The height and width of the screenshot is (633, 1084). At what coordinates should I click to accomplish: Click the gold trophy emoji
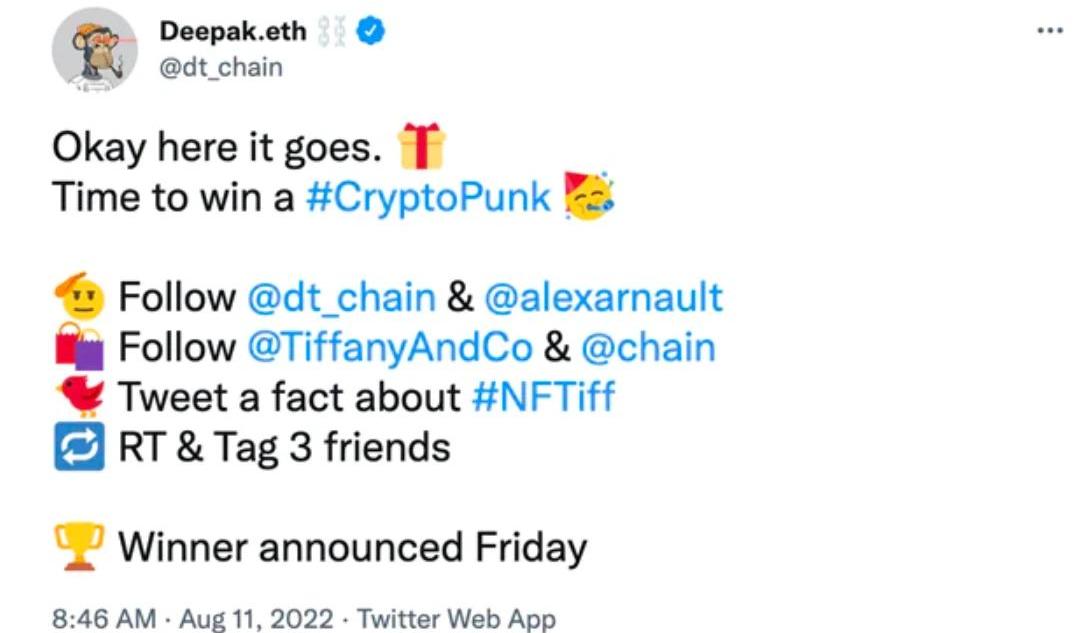80,547
